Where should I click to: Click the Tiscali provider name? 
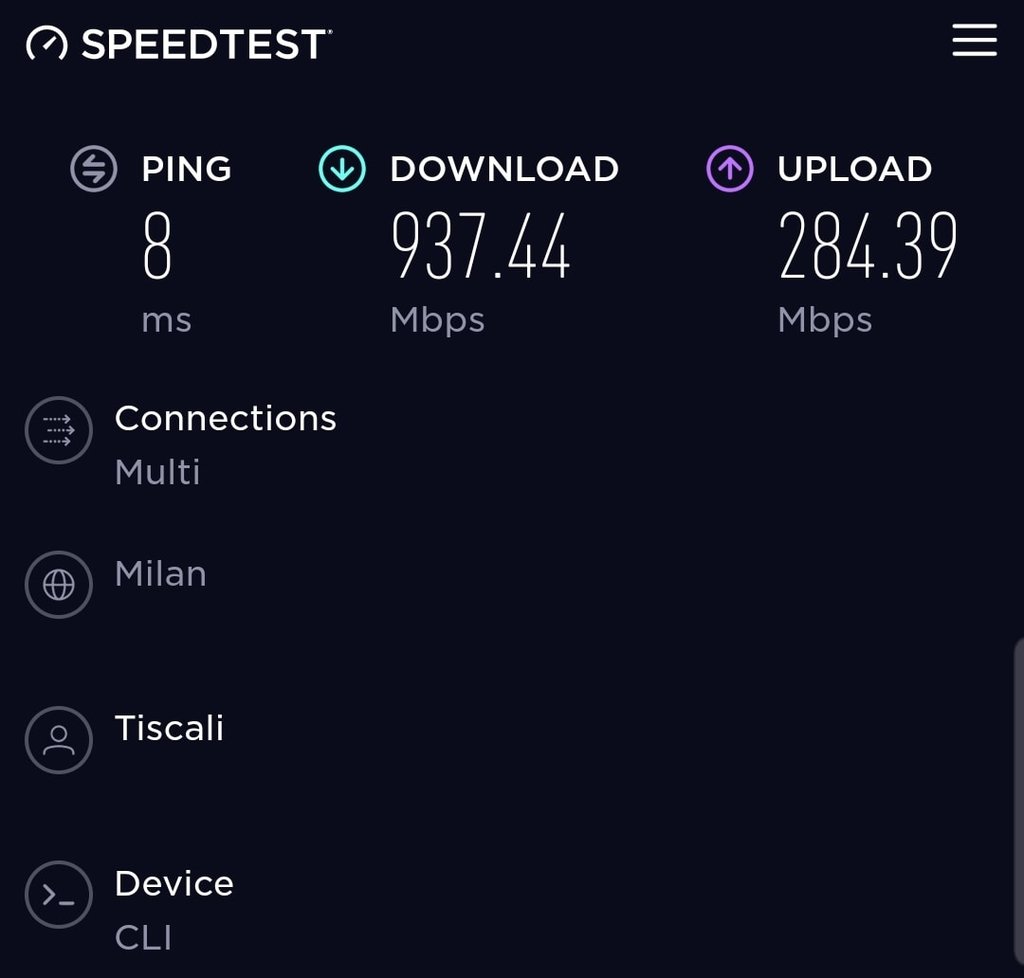point(169,728)
